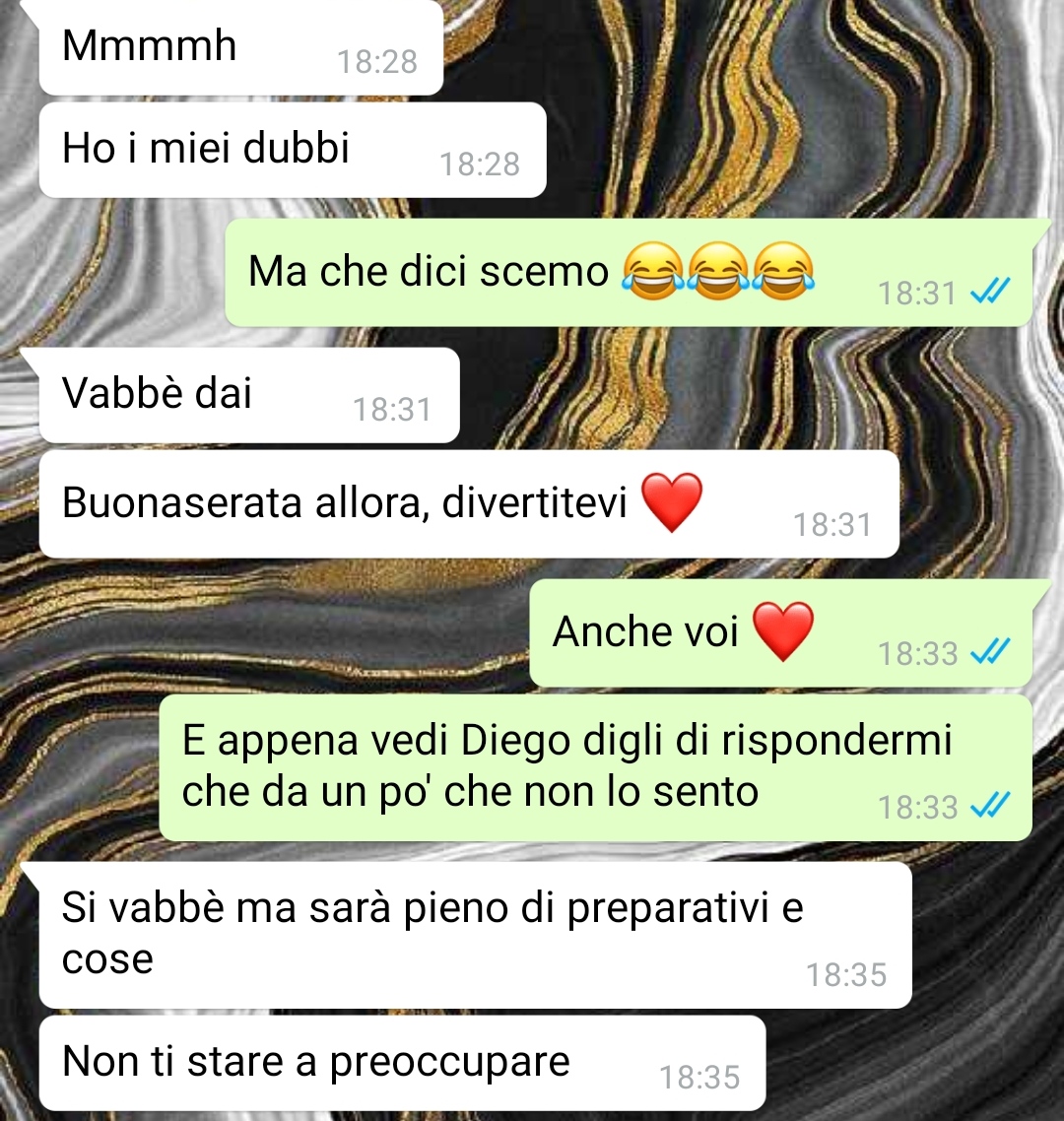Tap the first laughing emoji after 'scemo'
This screenshot has width=1064, height=1121.
652,272
